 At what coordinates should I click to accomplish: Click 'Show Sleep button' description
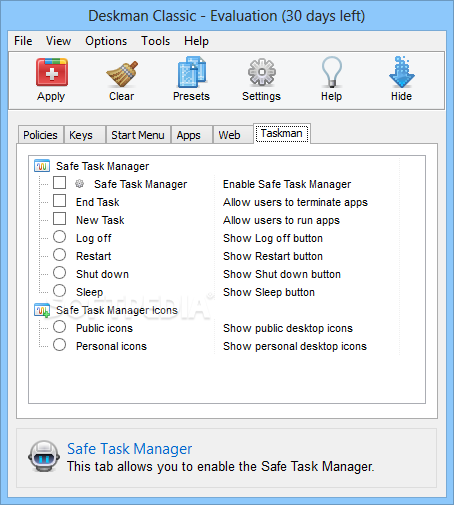[x=269, y=292]
